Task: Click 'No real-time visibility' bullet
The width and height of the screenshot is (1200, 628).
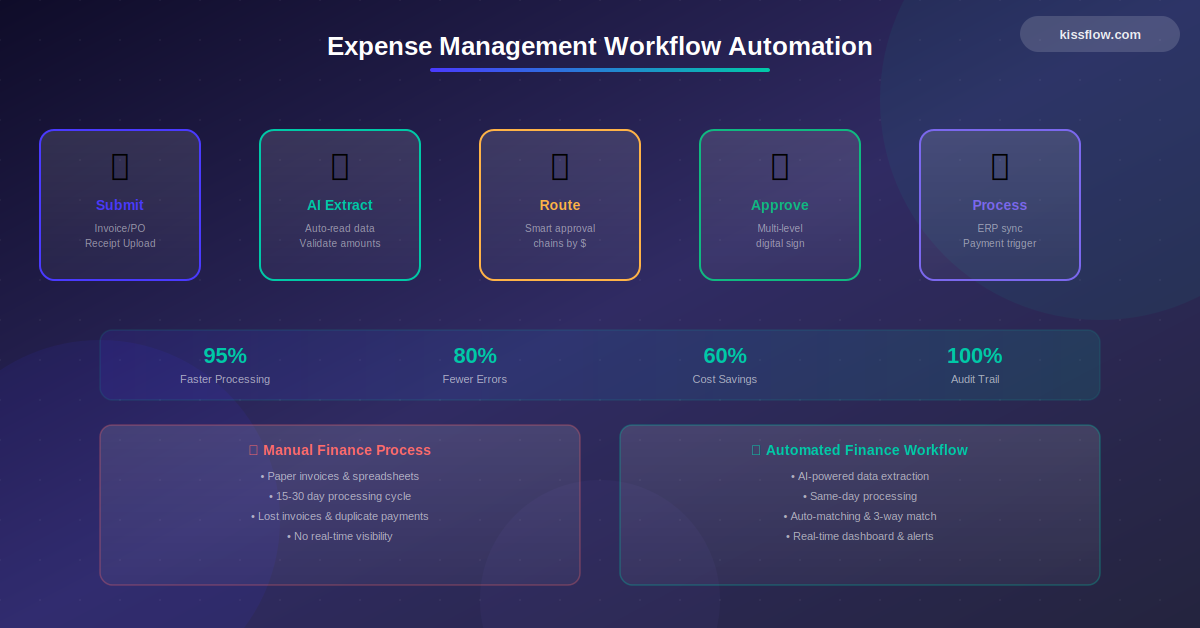Action: [x=340, y=536]
